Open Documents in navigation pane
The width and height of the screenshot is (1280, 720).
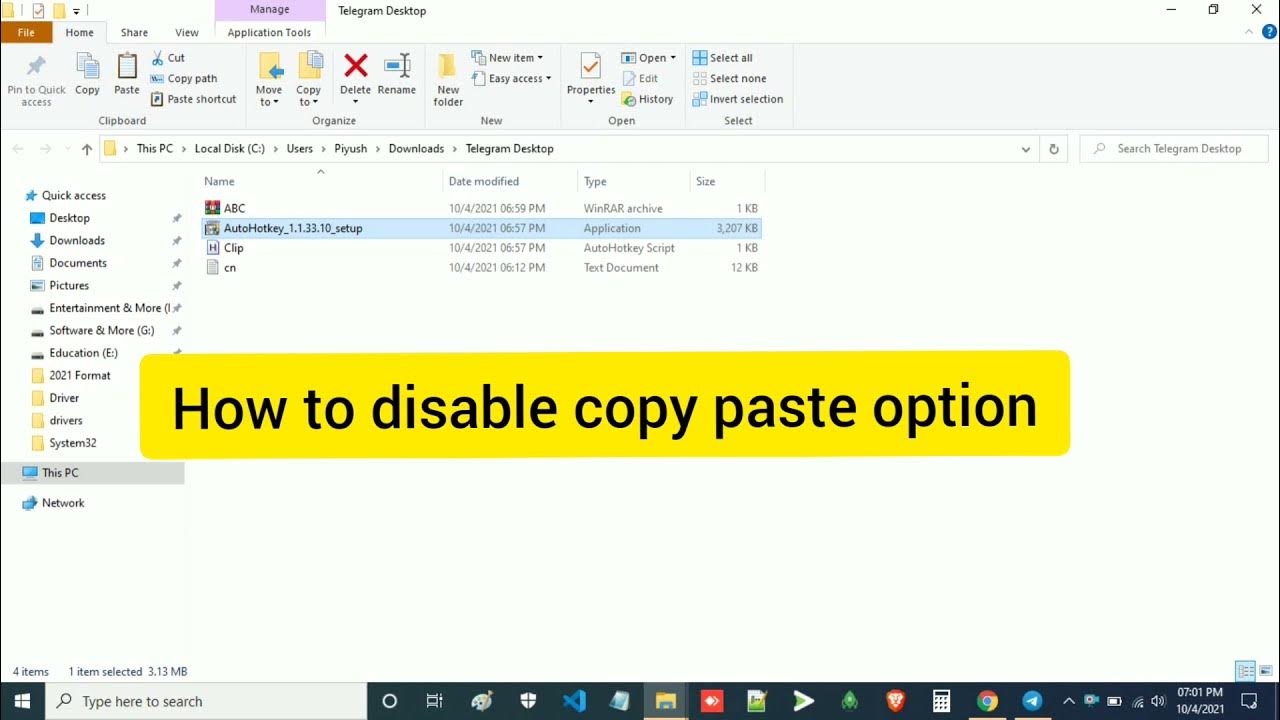78,263
